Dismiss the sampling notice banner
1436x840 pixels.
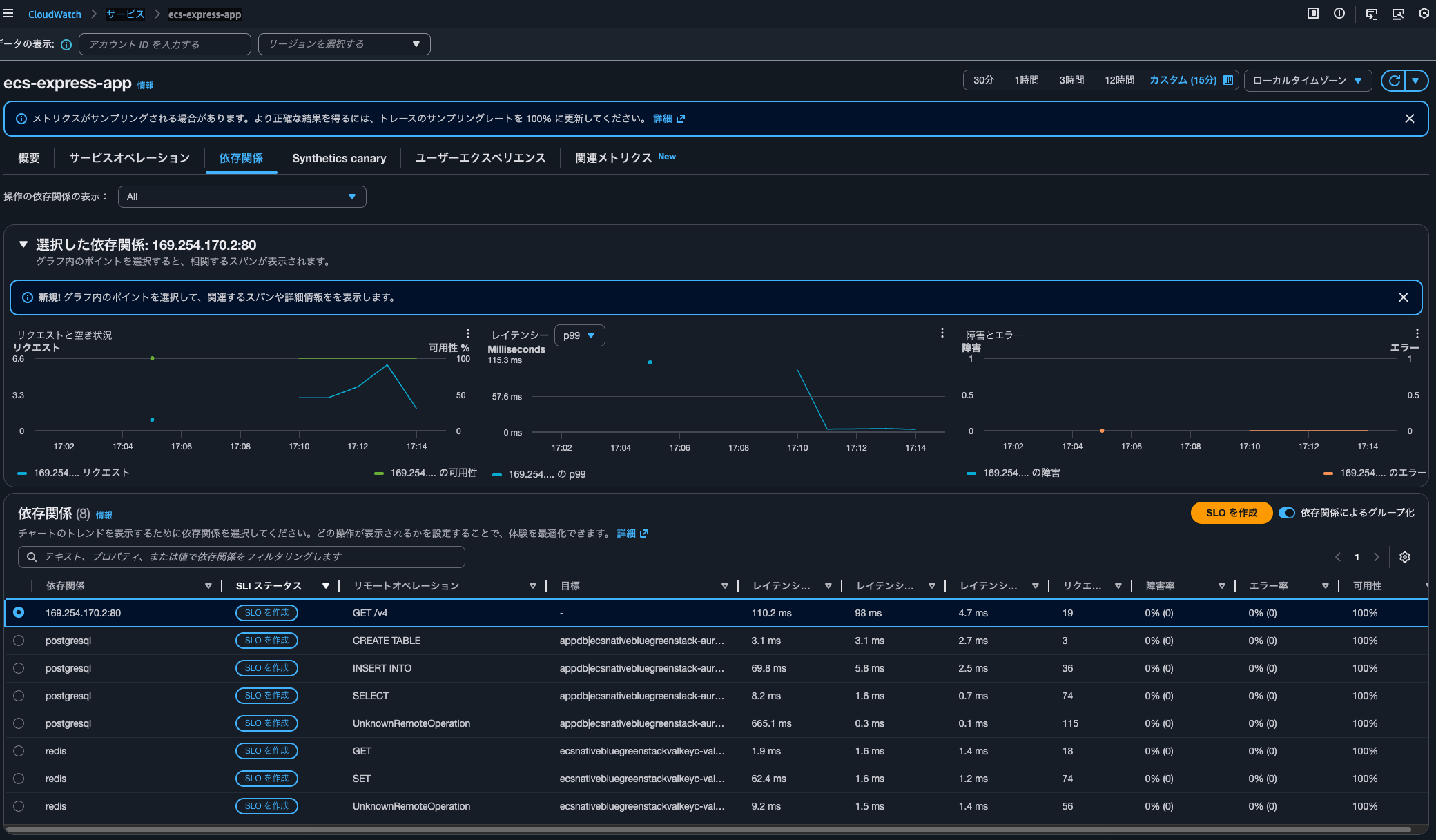(1409, 119)
